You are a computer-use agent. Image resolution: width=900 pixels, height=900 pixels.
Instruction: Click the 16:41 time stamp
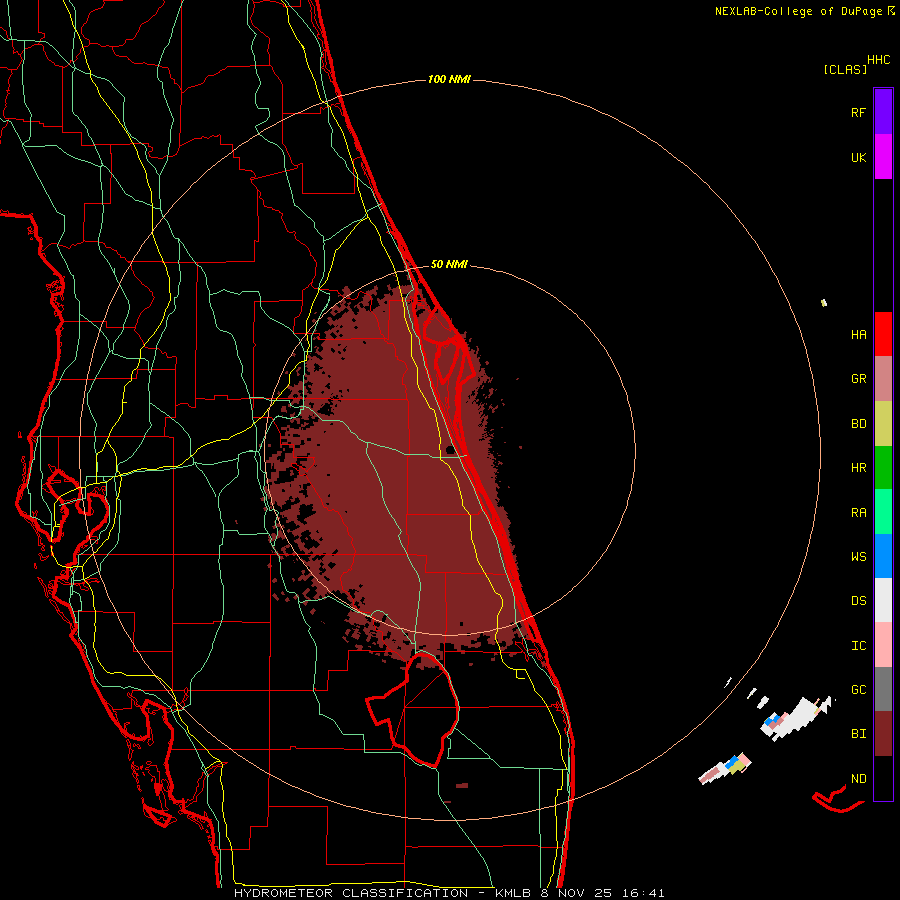tap(644, 893)
